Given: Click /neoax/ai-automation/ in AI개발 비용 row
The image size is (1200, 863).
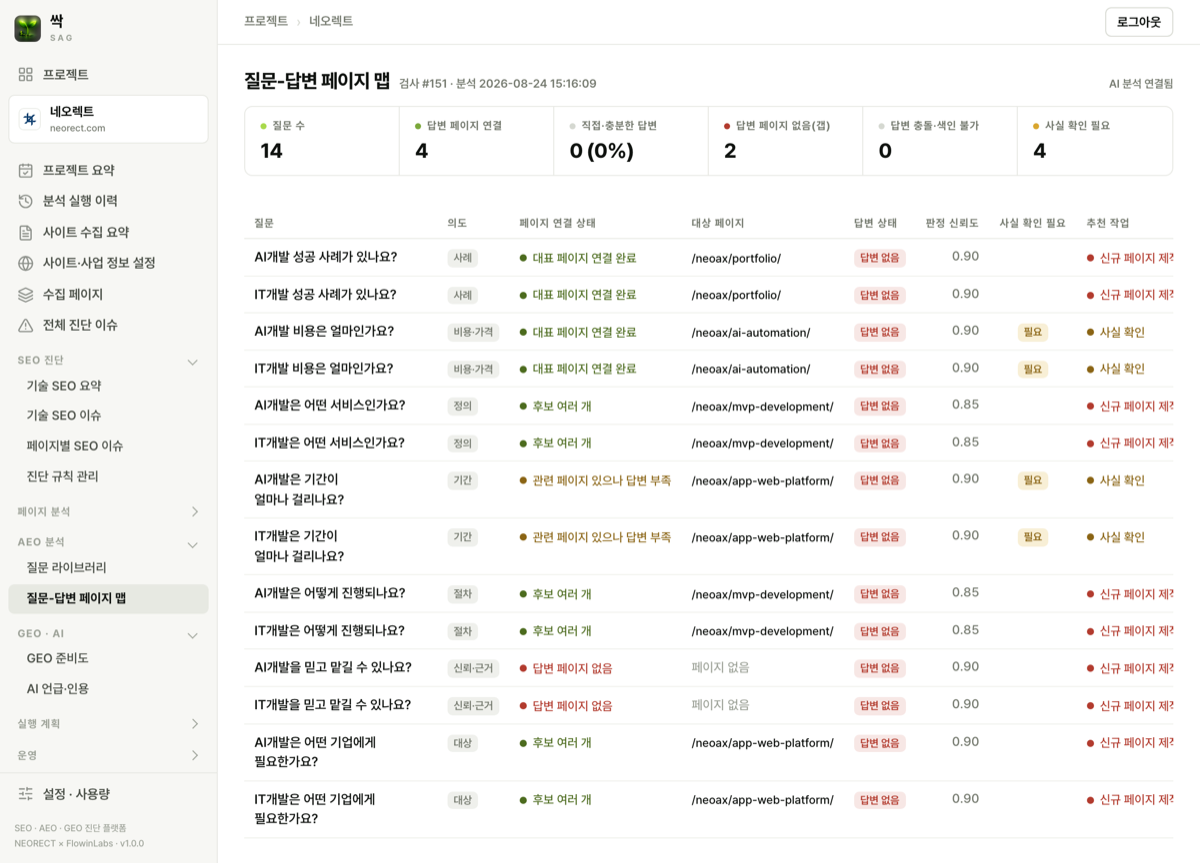Looking at the screenshot, I should point(751,332).
